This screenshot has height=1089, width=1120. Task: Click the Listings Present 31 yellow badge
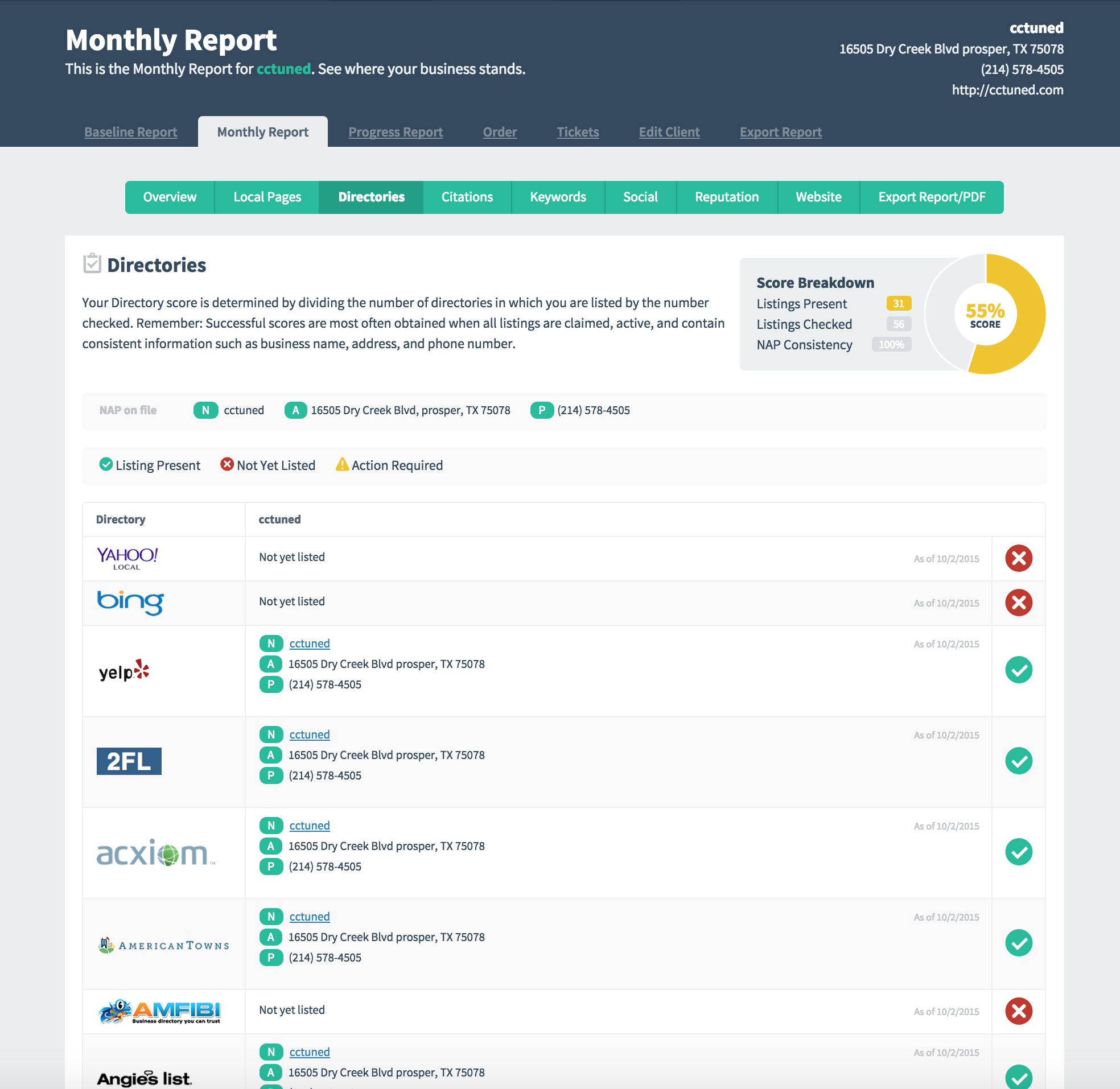pos(898,304)
